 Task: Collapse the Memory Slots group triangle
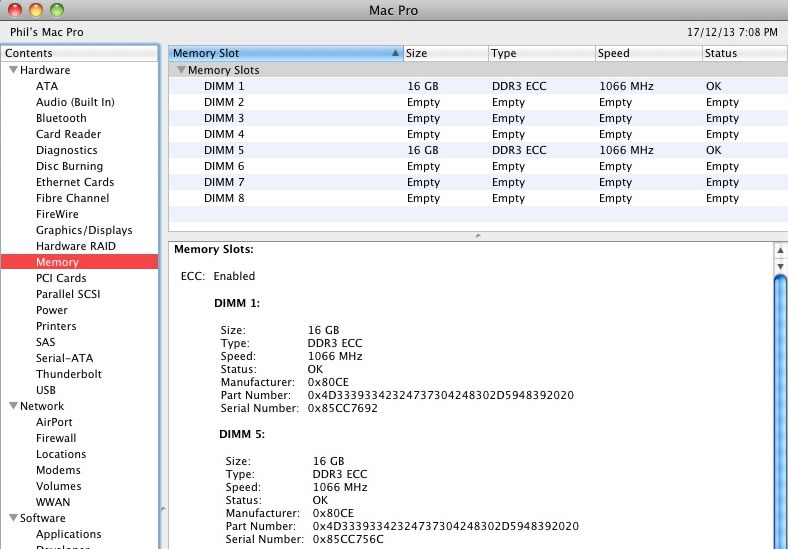(x=181, y=70)
